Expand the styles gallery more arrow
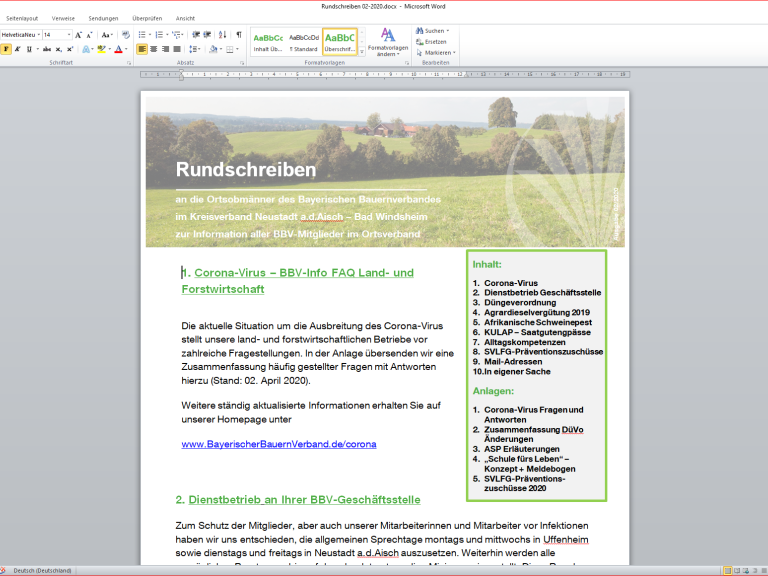768x576 pixels. pyautogui.click(x=362, y=51)
